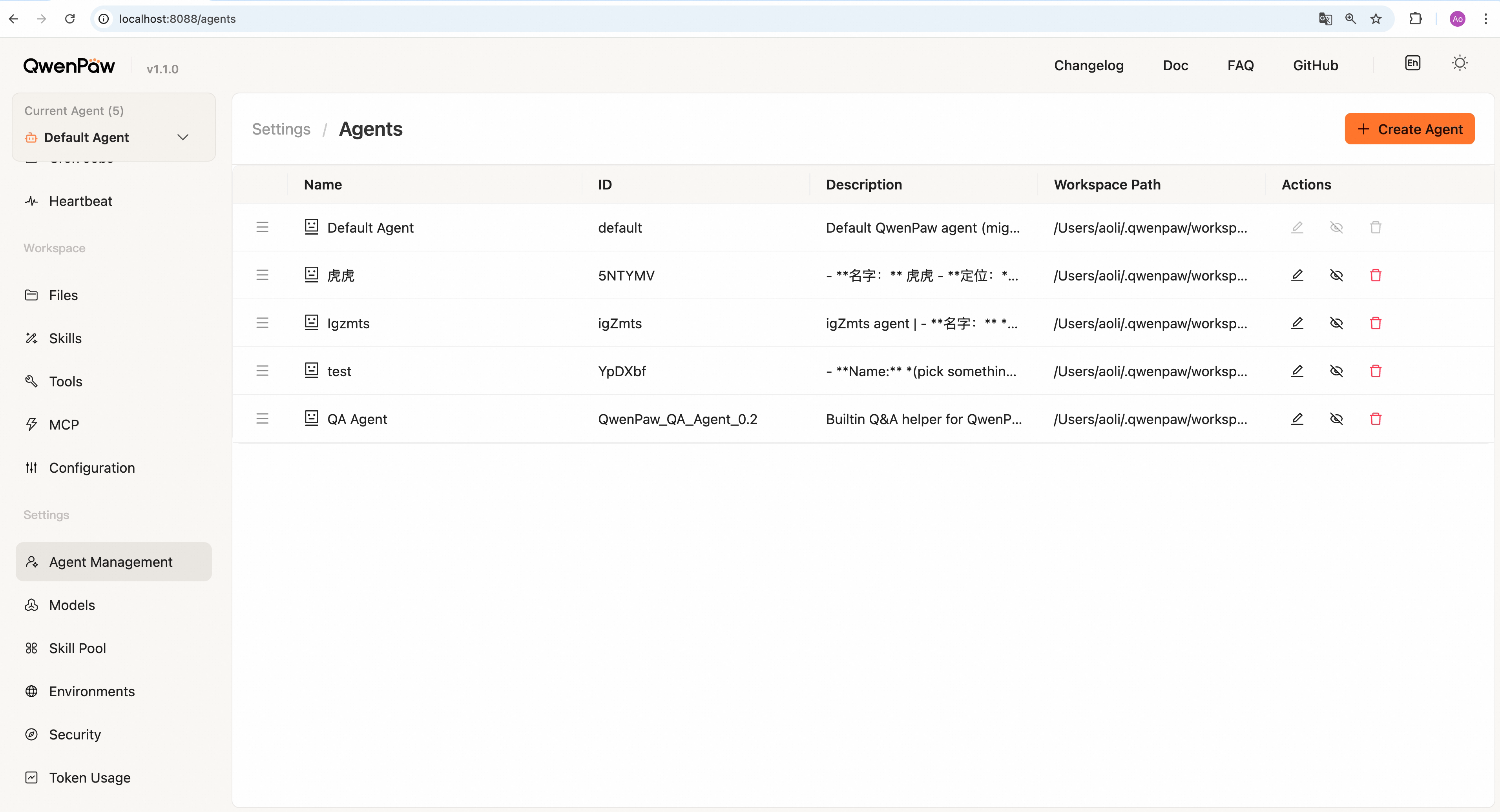Click the Create Agent button

pyautogui.click(x=1409, y=129)
